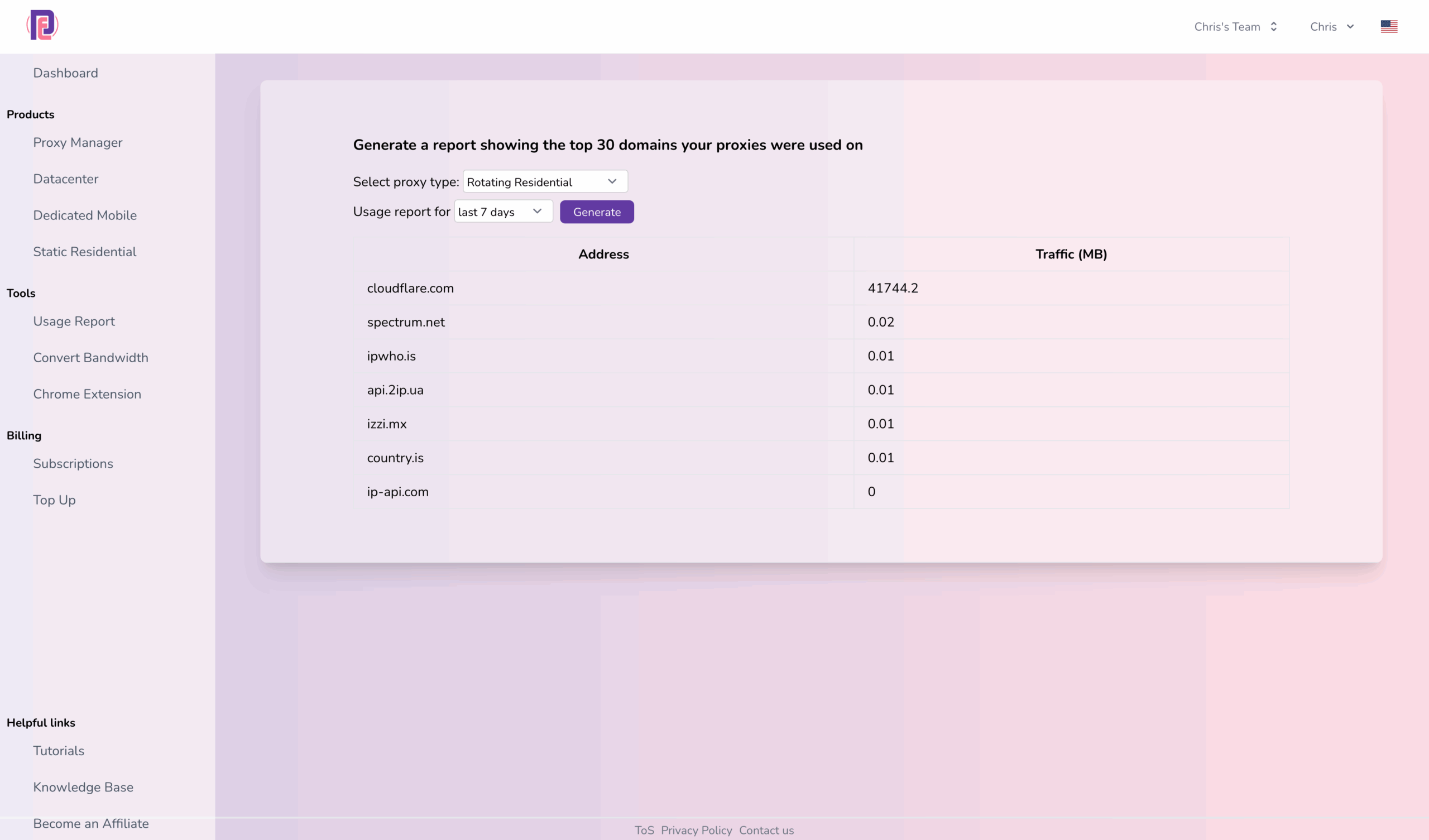Viewport: 1429px width, 840px height.
Task: Select the ipwho.is address cell
Action: point(603,356)
